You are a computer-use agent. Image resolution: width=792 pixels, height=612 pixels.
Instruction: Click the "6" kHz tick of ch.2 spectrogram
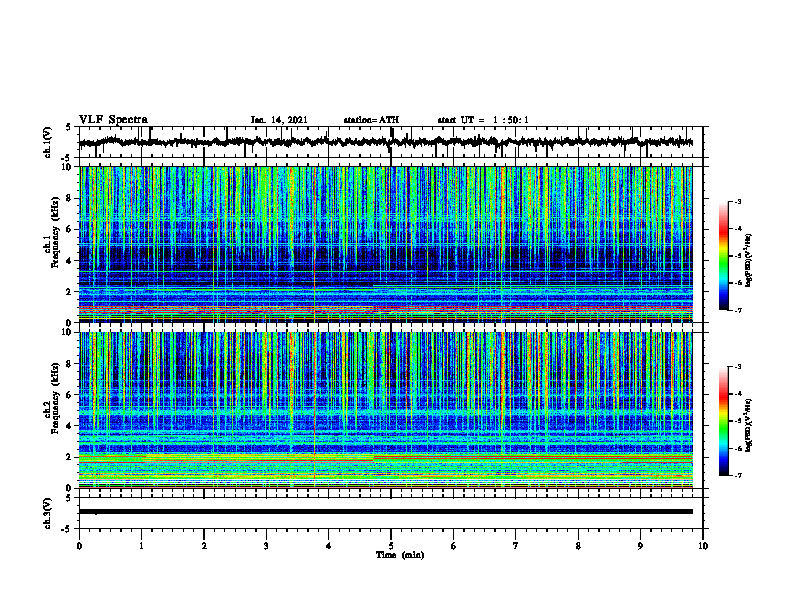point(69,395)
